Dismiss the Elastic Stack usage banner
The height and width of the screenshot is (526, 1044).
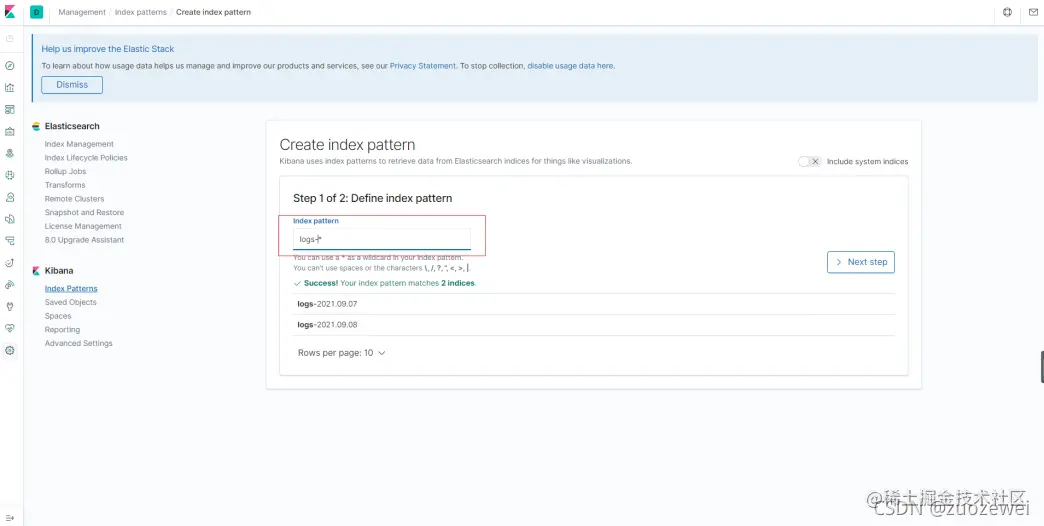click(72, 85)
